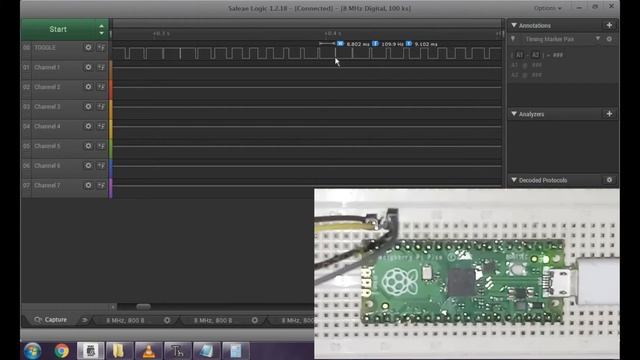Collapse the Annotations panel

point(514,25)
